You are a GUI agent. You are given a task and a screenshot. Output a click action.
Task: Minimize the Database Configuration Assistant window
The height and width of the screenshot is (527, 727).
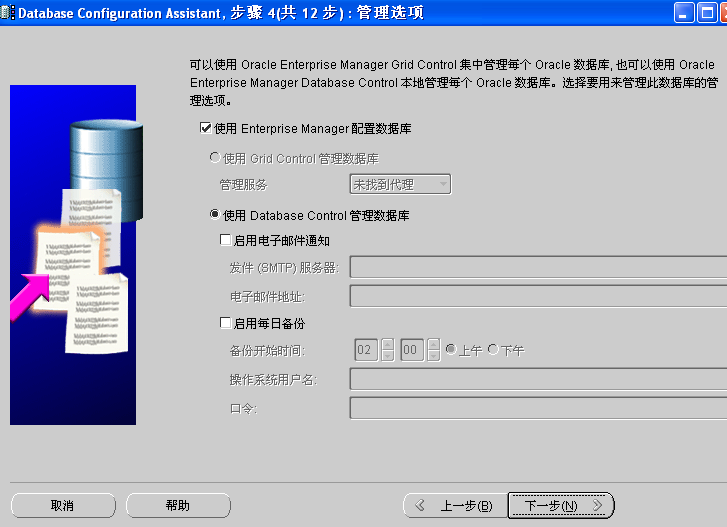click(684, 13)
